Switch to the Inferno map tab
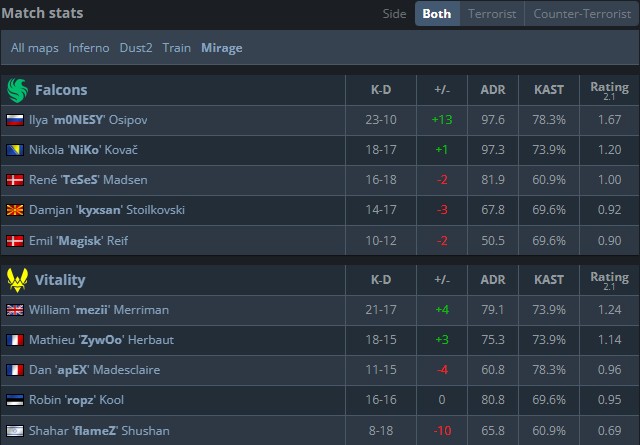Image resolution: width=640 pixels, height=445 pixels. click(89, 47)
